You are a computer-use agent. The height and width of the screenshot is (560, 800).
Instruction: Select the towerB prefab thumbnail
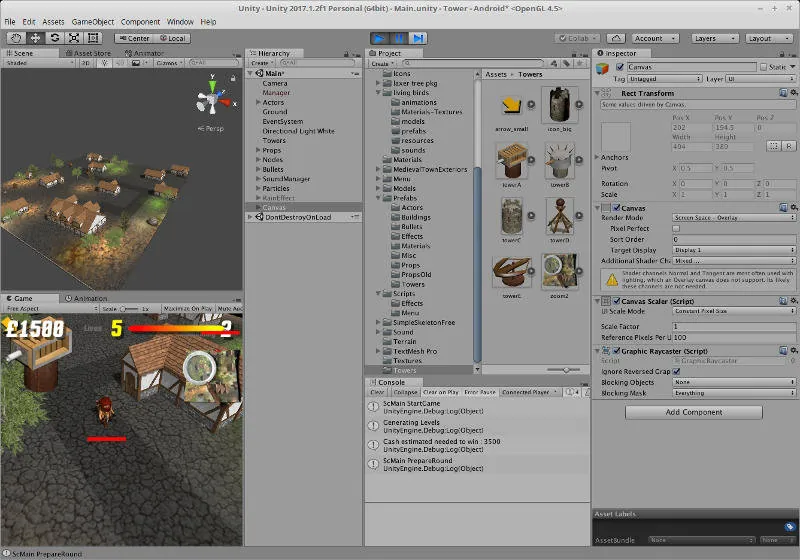point(560,161)
